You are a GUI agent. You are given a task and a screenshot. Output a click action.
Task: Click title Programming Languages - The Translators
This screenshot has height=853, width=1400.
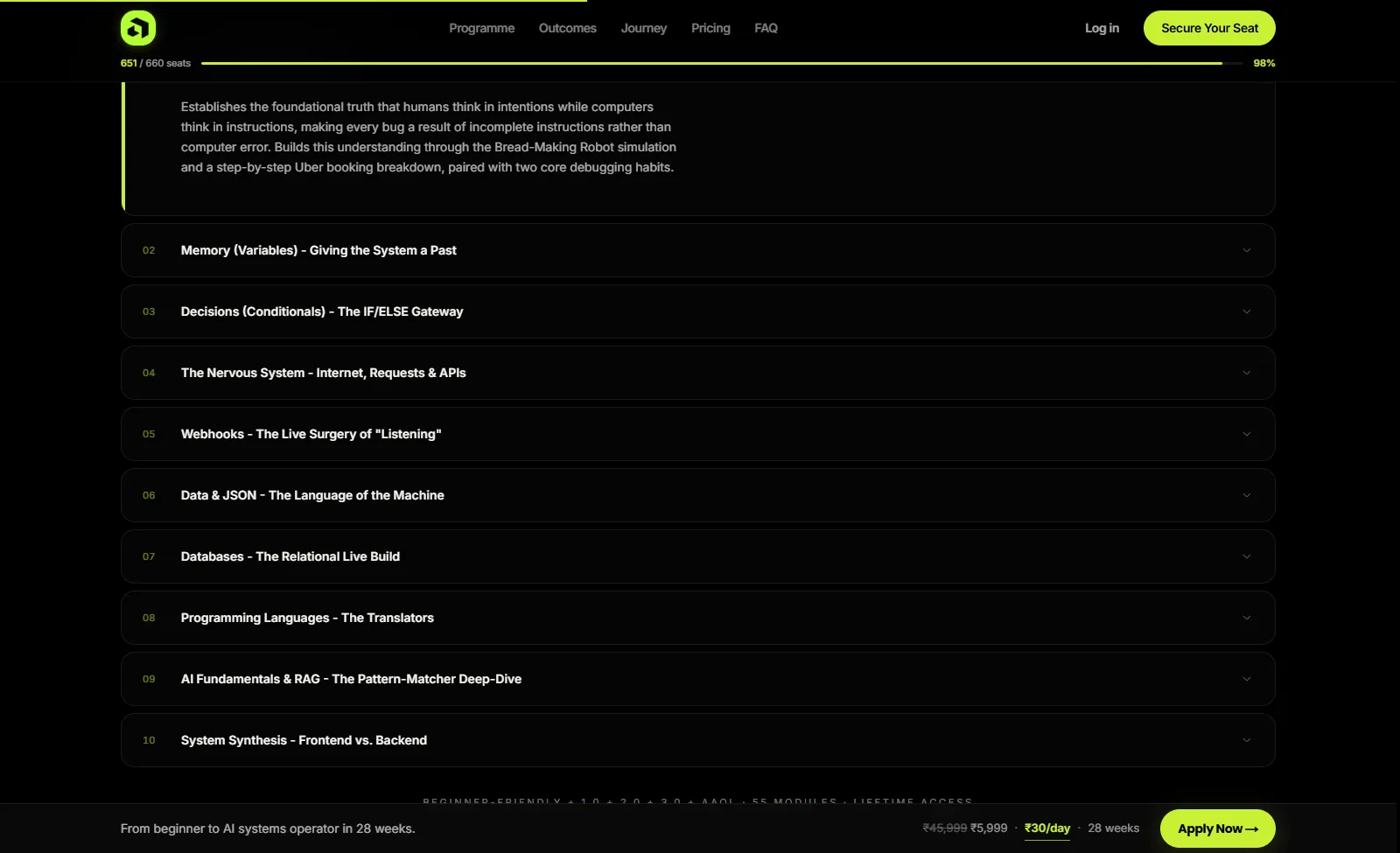click(x=307, y=618)
